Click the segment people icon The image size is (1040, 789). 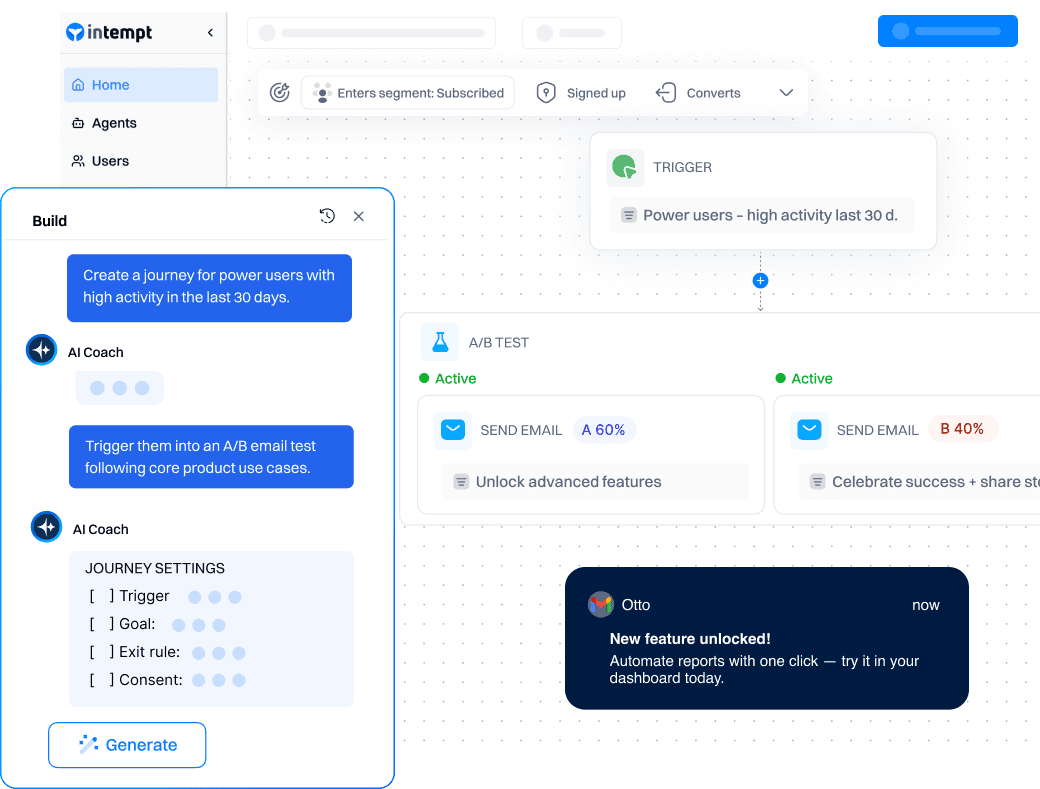tap(322, 93)
